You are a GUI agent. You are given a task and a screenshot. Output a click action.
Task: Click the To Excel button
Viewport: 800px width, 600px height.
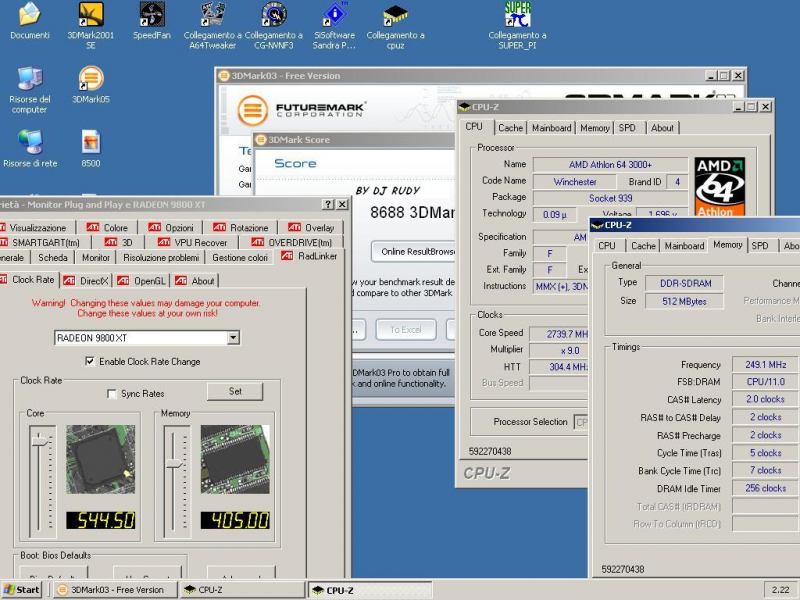point(406,330)
